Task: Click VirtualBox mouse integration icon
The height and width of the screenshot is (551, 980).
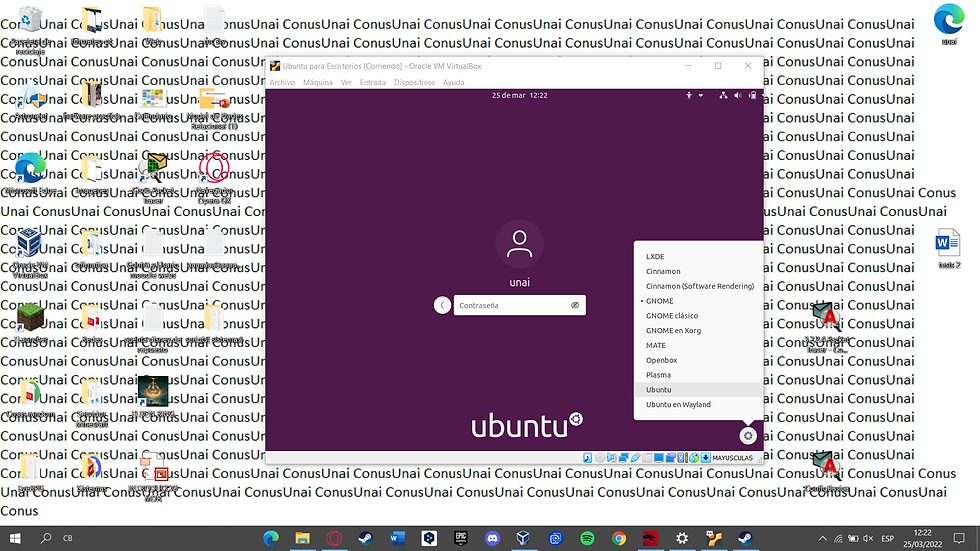Action: (694, 458)
